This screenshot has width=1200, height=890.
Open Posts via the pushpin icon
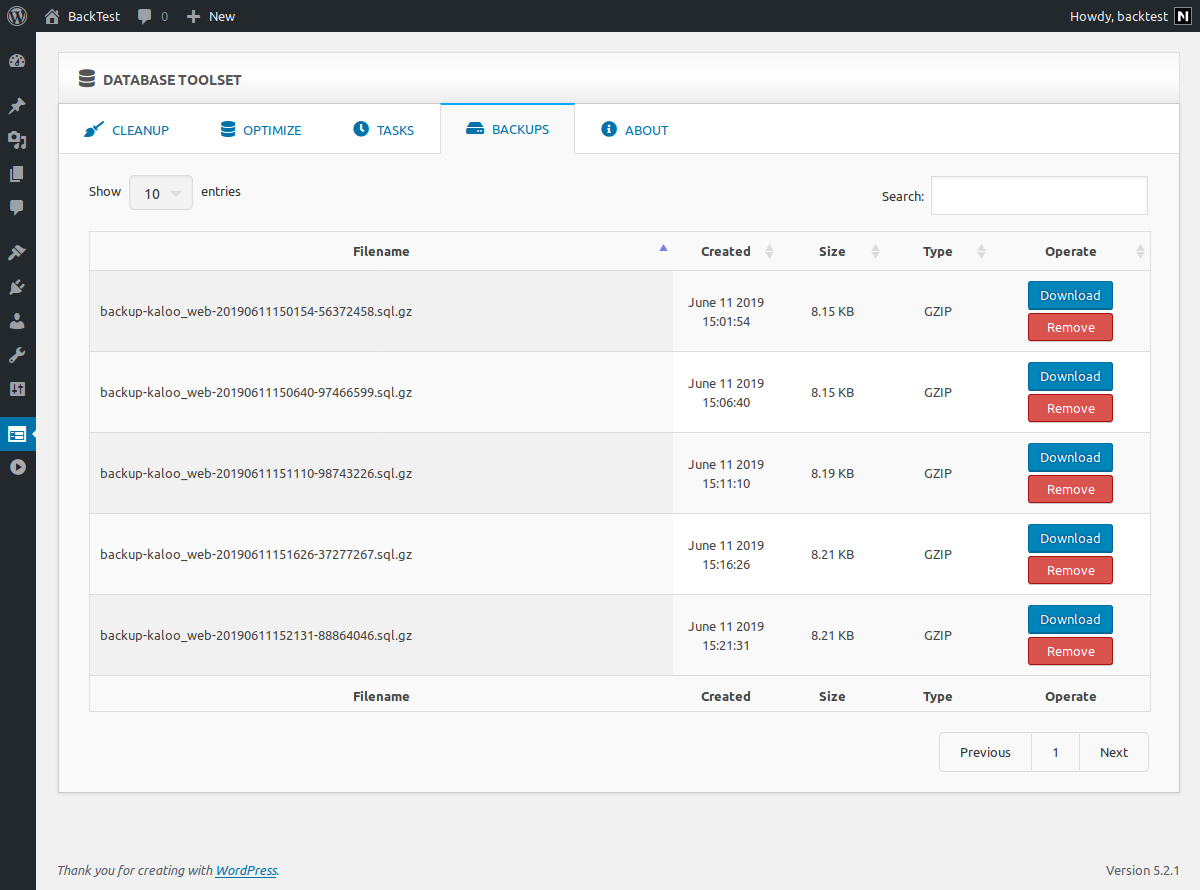pos(17,106)
